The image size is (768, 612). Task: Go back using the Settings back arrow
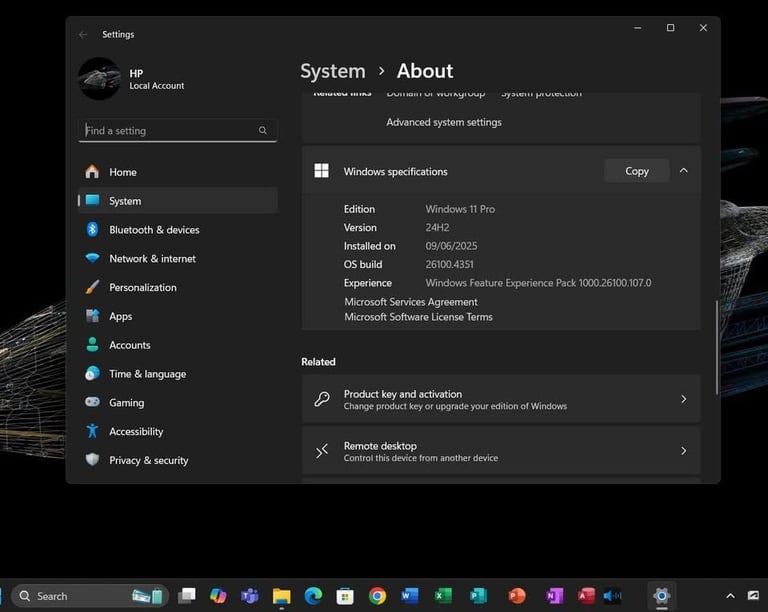(x=83, y=34)
